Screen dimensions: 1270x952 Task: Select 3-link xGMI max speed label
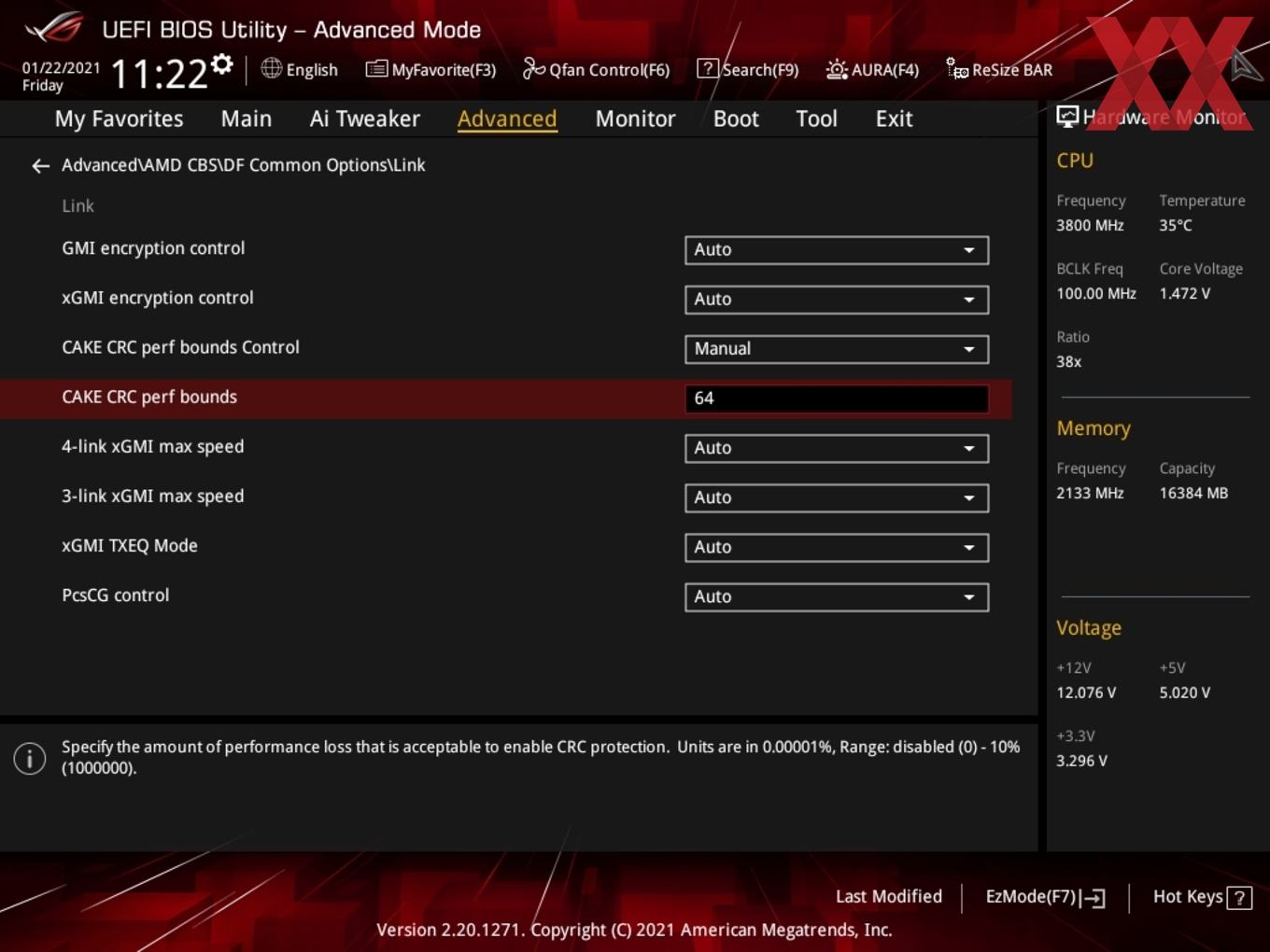[x=152, y=496]
